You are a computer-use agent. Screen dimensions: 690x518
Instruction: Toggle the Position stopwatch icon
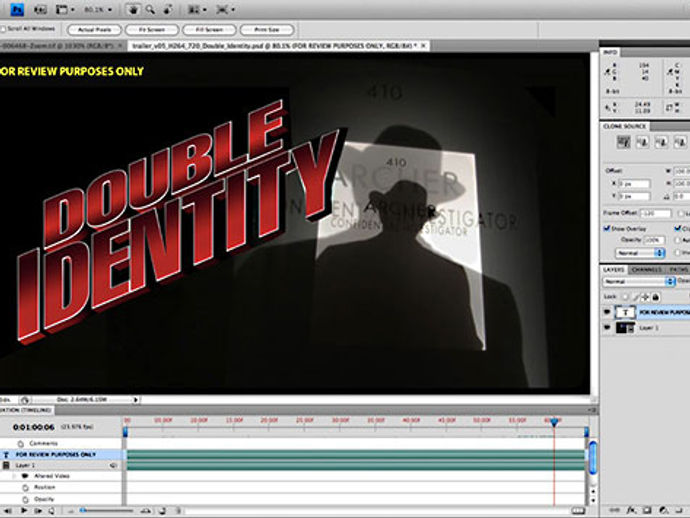26,488
